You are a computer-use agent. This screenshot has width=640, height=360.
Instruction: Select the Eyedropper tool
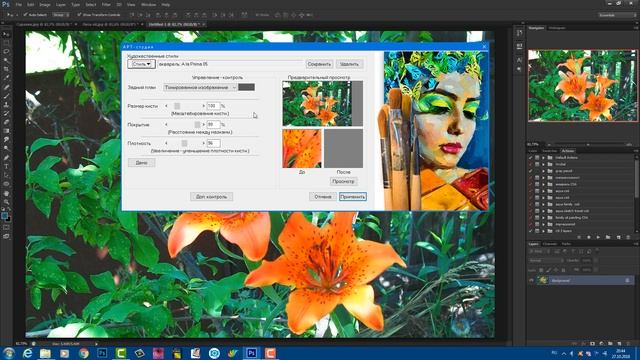(x=6, y=78)
